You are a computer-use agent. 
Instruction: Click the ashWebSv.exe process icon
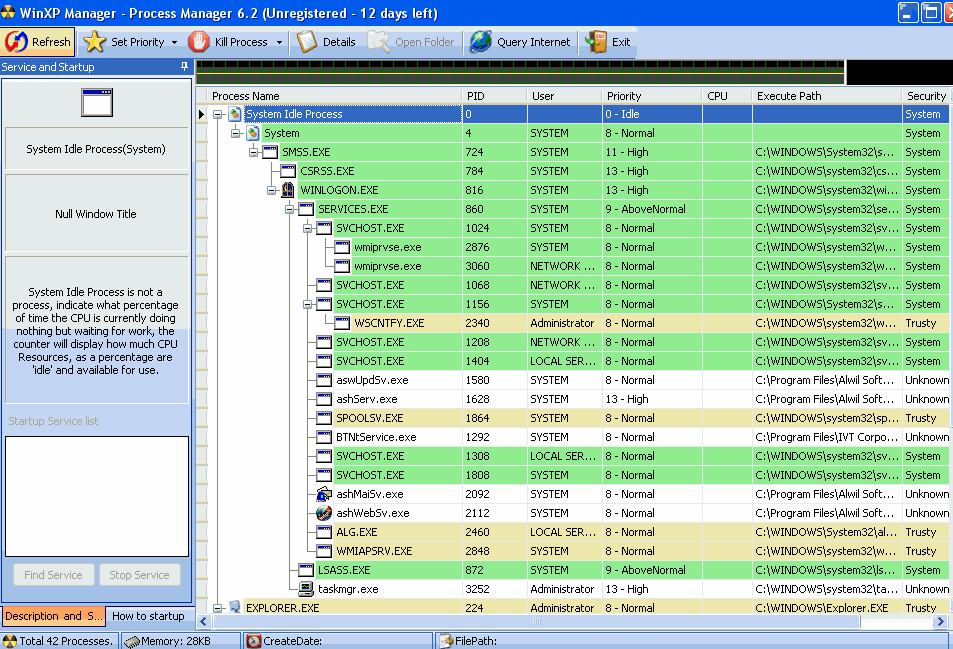click(324, 513)
